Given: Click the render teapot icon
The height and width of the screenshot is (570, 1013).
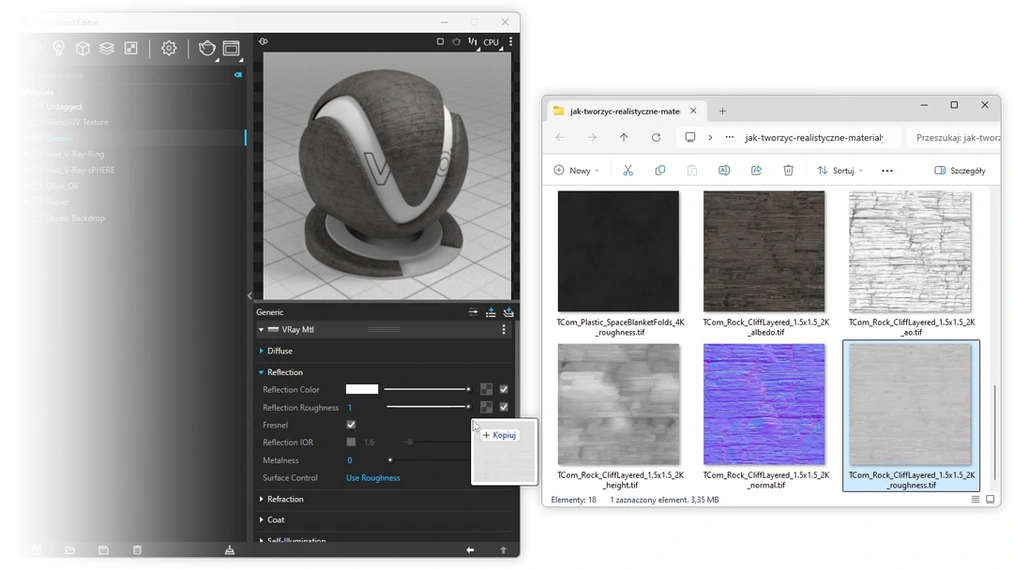Looking at the screenshot, I should point(207,48).
